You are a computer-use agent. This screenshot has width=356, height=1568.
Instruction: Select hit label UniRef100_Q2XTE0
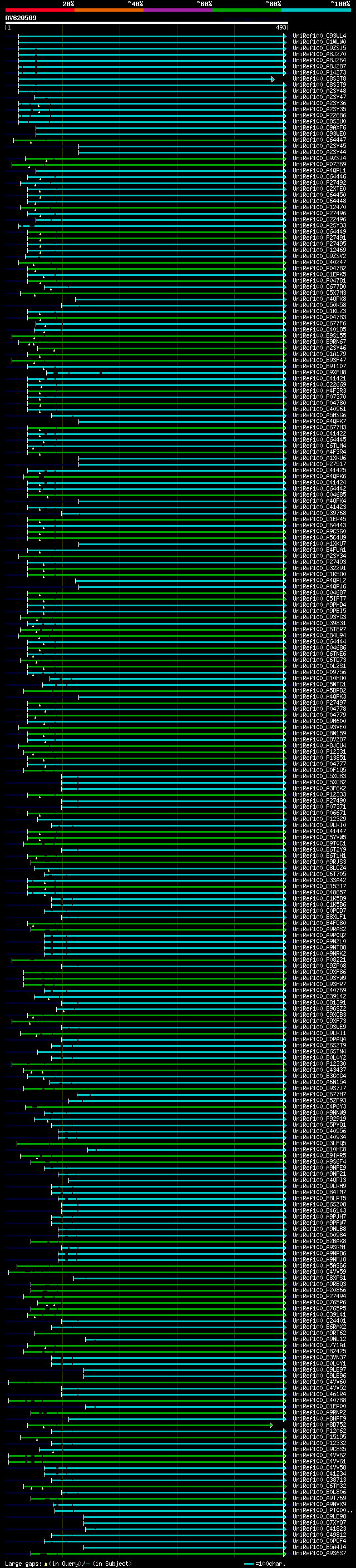pos(319,189)
